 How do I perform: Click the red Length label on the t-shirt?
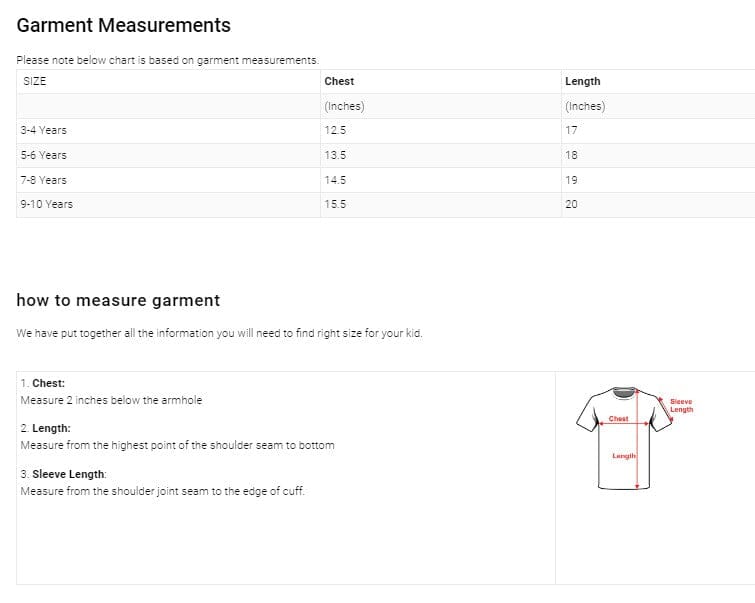pyautogui.click(x=624, y=456)
